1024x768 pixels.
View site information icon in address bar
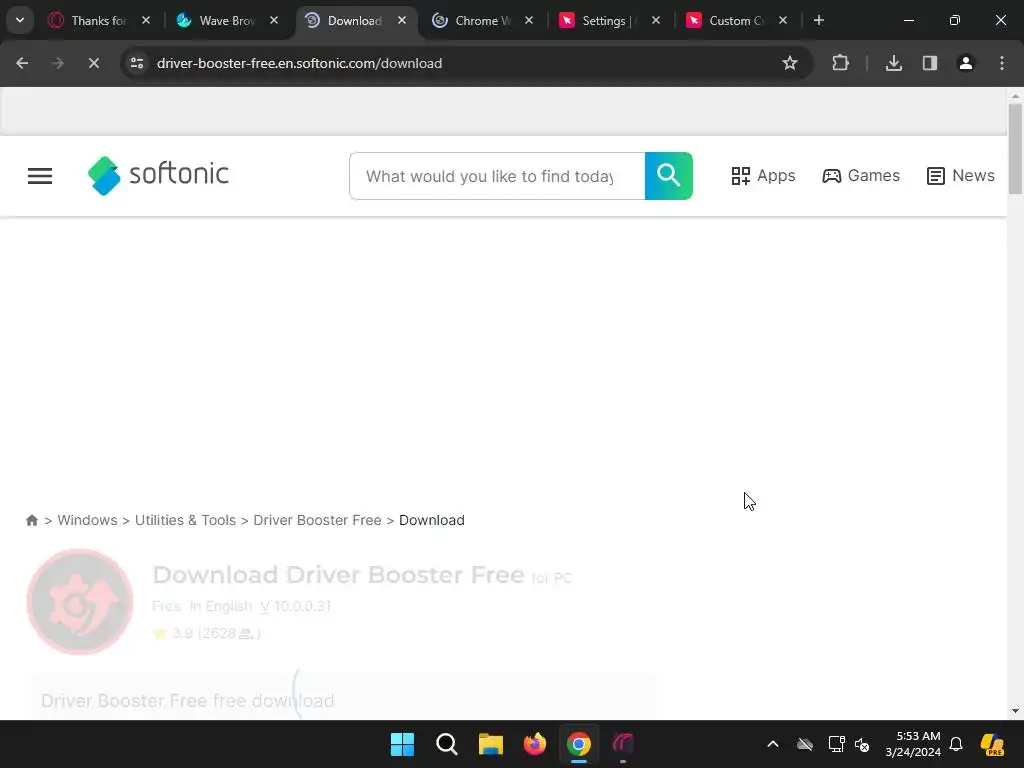[x=137, y=63]
